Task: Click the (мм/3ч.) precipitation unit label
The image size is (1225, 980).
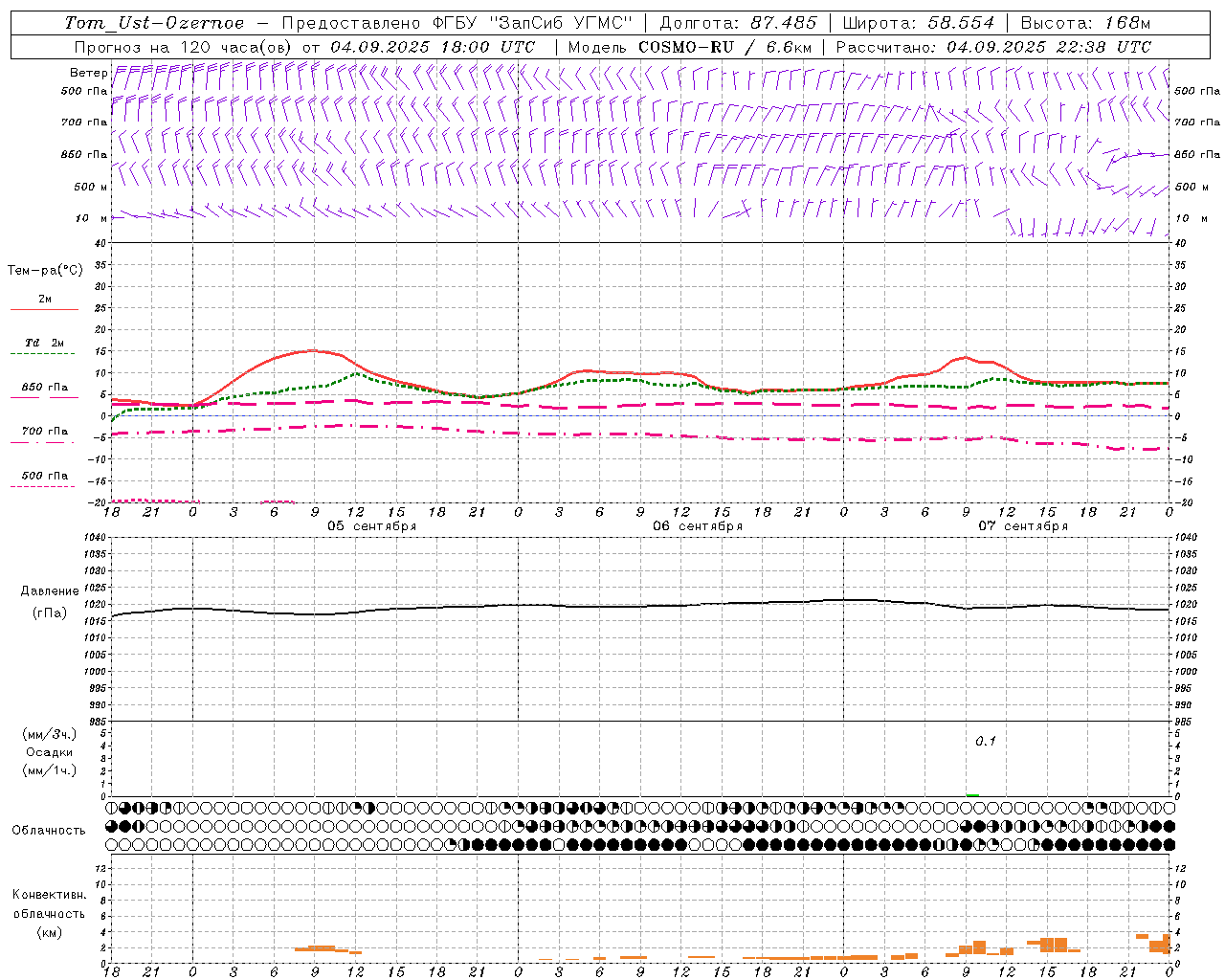Action: 50,734
